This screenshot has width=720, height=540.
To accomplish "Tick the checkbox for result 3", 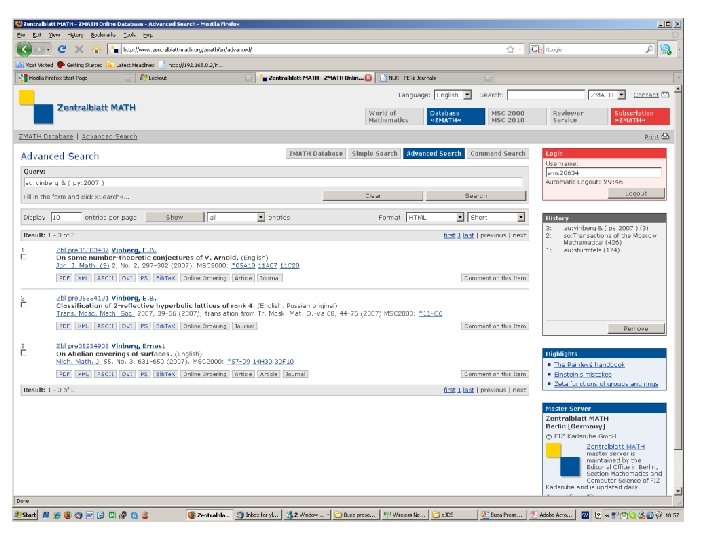I will 23,353.
